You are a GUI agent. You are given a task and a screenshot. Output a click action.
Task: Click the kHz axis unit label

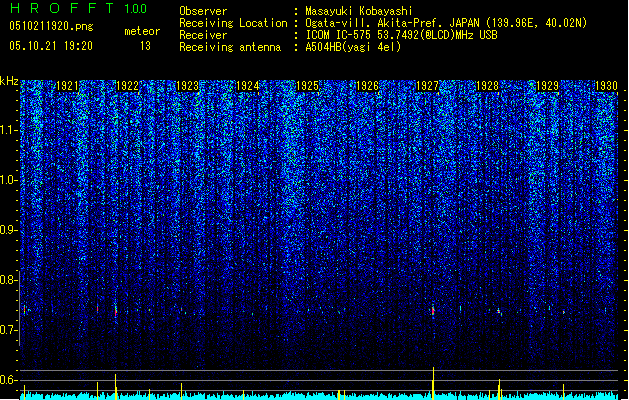9,81
